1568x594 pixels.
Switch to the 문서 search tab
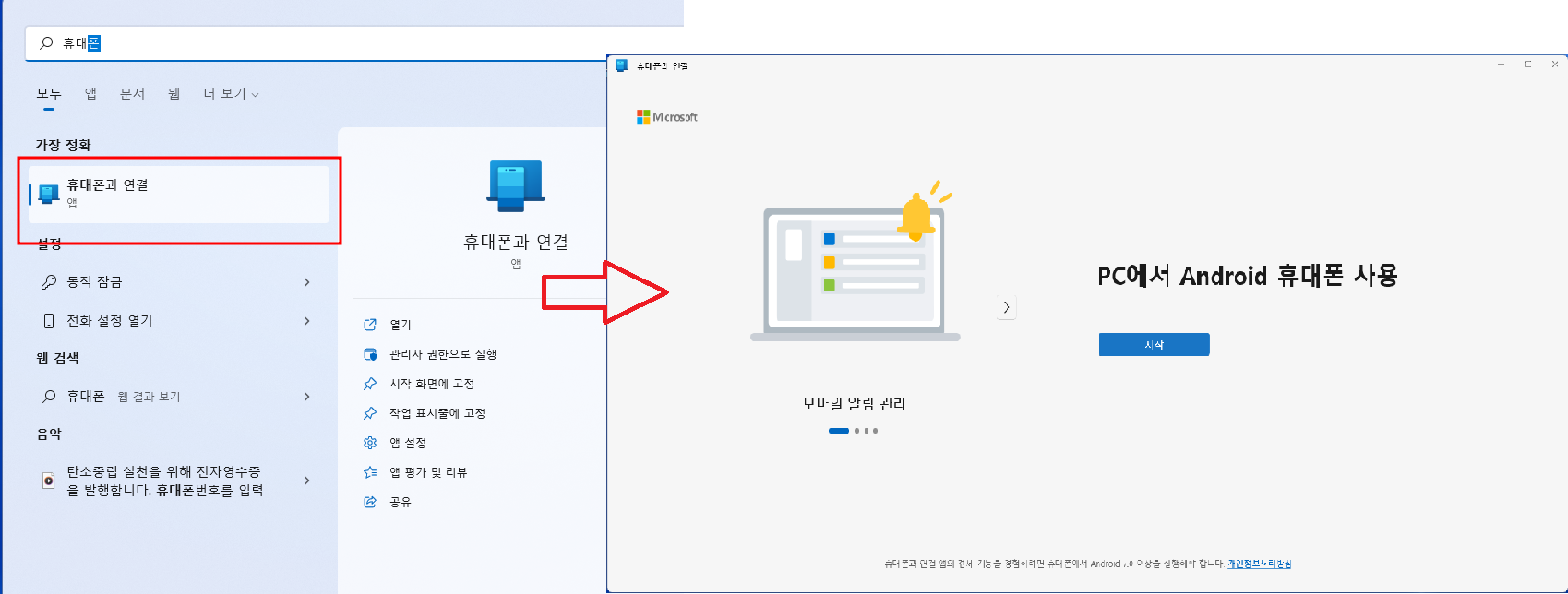(x=132, y=94)
